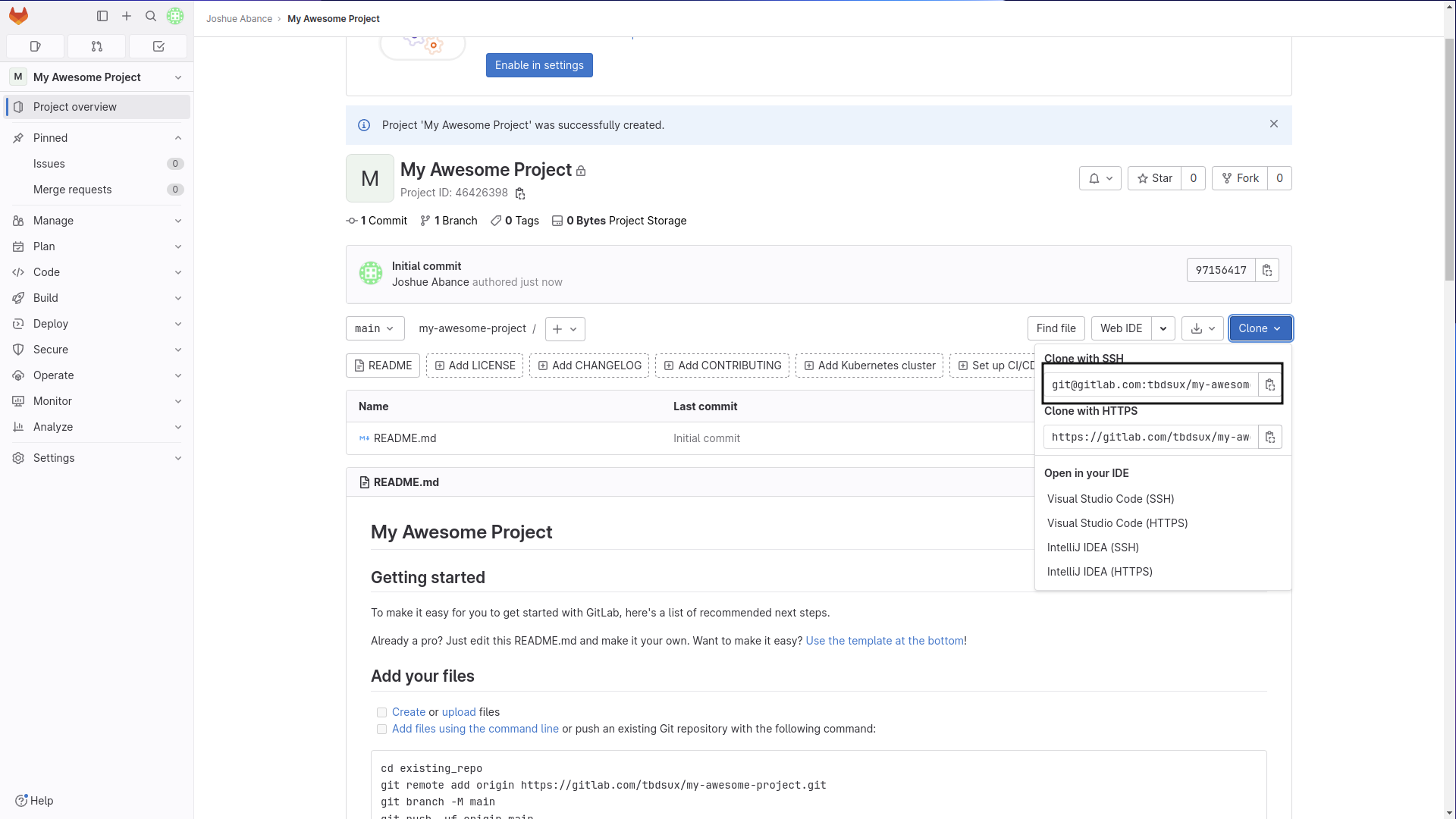Expand the Deploy section
This screenshot has width=1456, height=819.
click(x=97, y=324)
